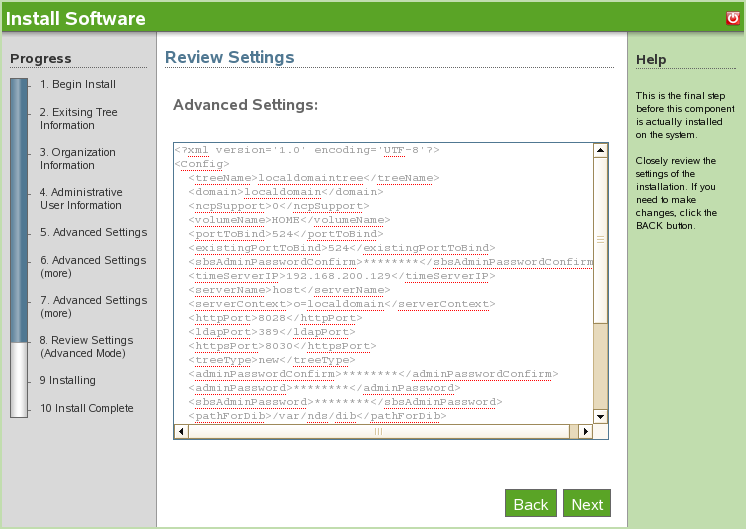This screenshot has width=746, height=529.
Task: Click the pathForDib /var/nds/dib line
Action: tap(317, 416)
